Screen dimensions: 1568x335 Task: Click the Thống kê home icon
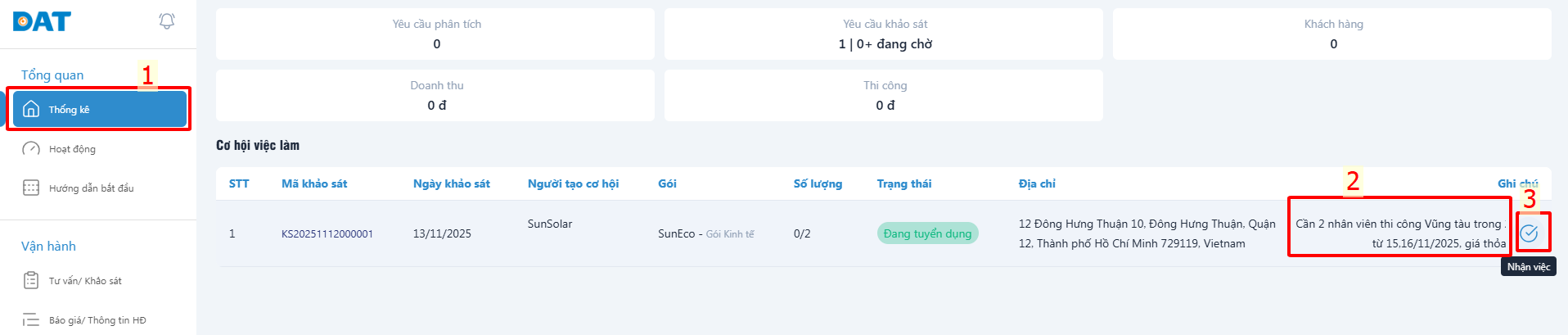[x=31, y=109]
